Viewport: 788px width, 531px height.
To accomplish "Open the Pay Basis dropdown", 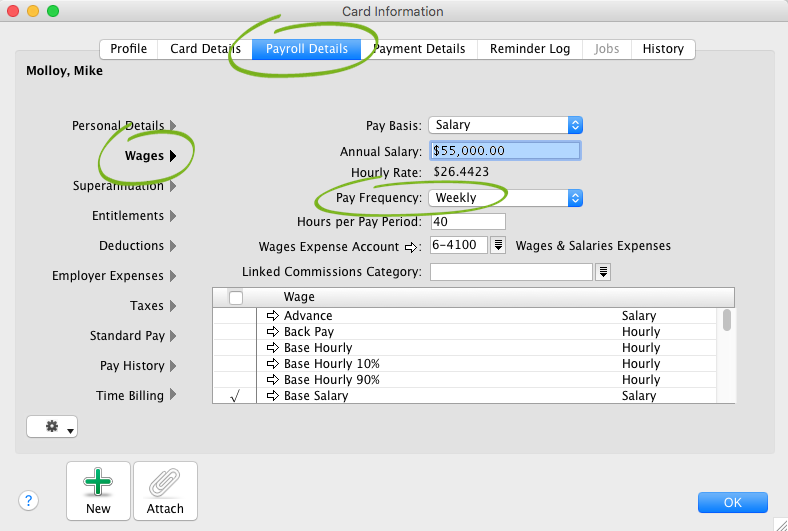I will (505, 125).
